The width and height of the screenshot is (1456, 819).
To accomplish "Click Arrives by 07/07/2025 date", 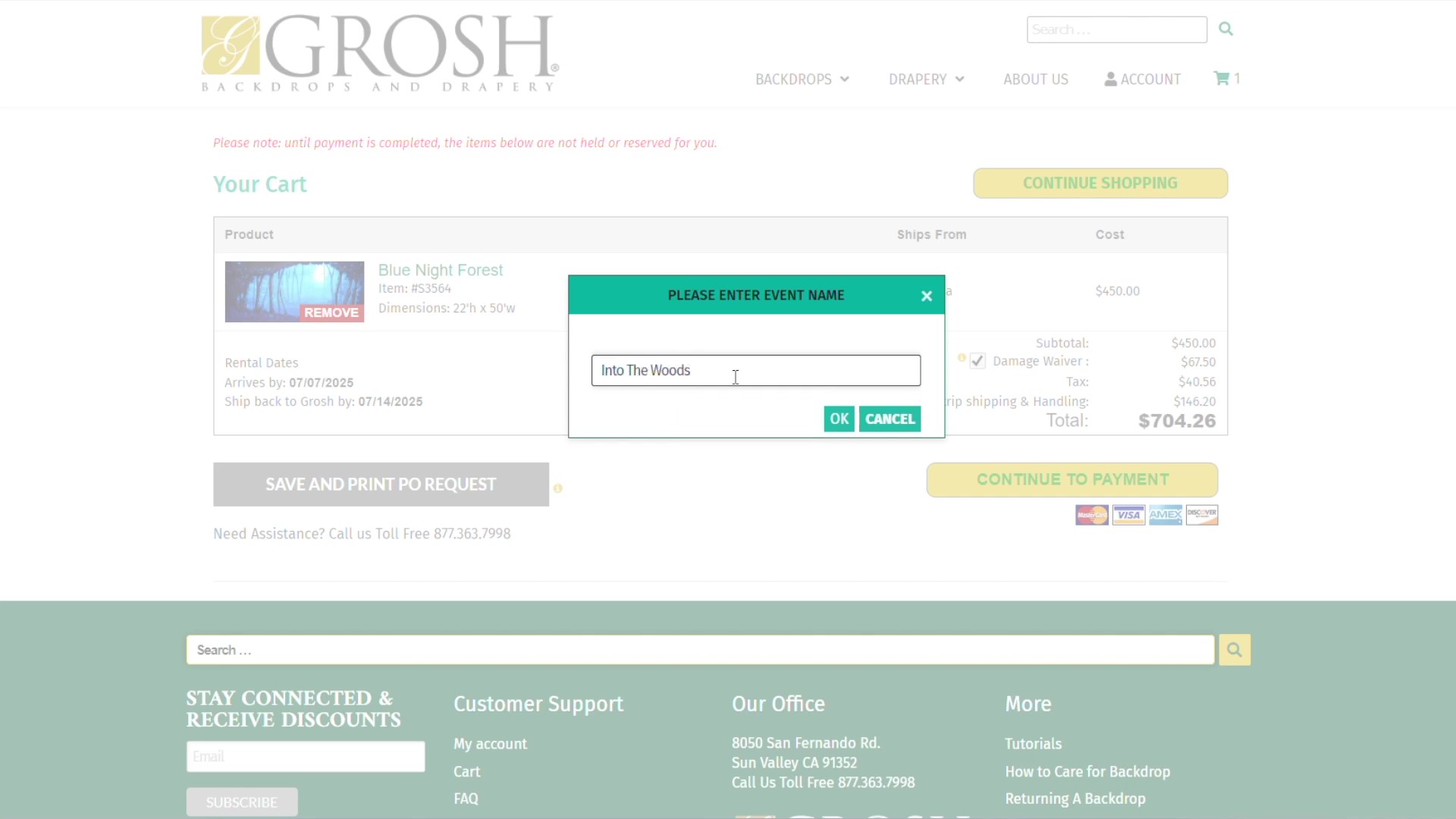I will pyautogui.click(x=289, y=383).
